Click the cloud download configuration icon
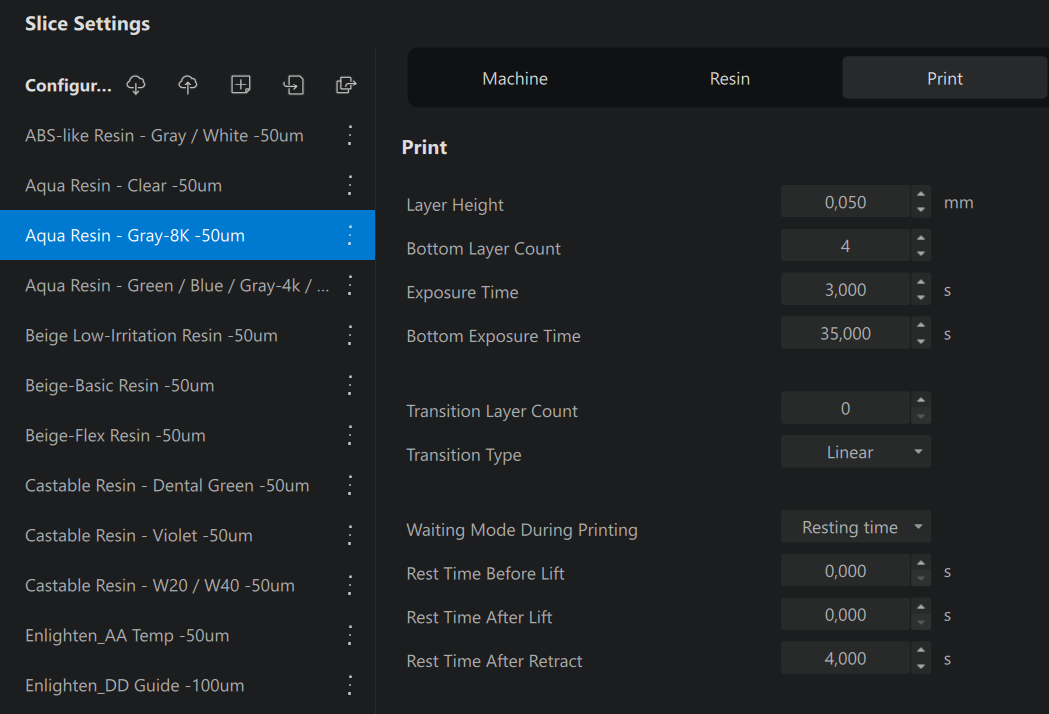Image resolution: width=1049 pixels, height=714 pixels. (136, 85)
